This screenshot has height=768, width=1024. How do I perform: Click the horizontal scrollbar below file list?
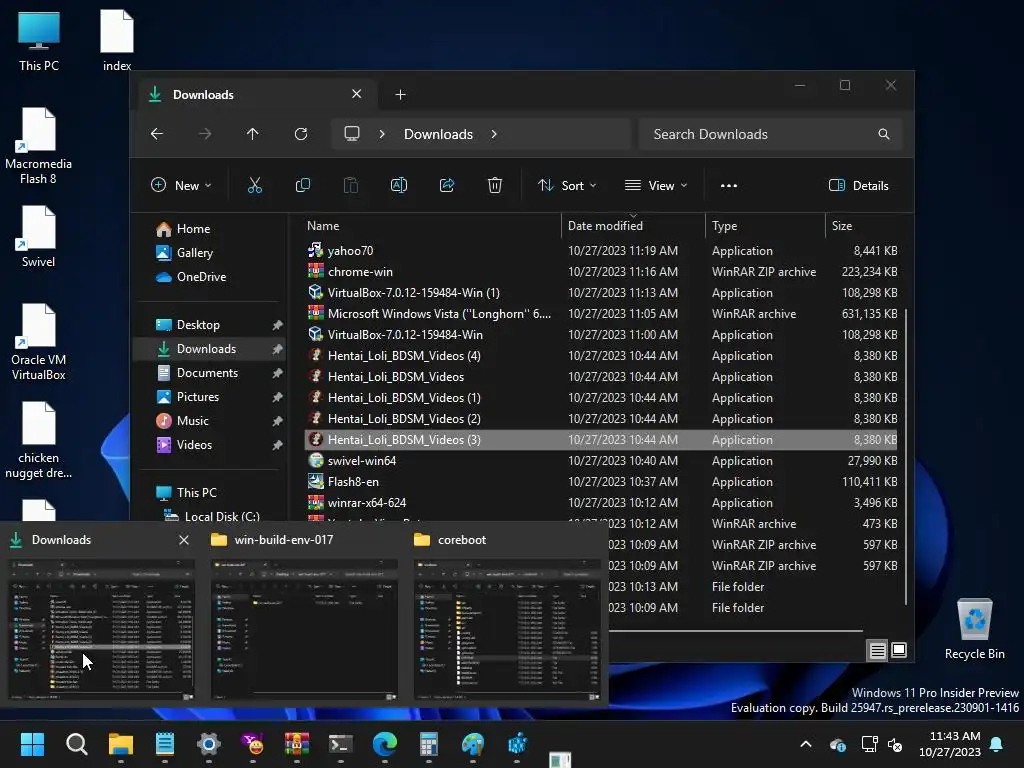(736, 631)
